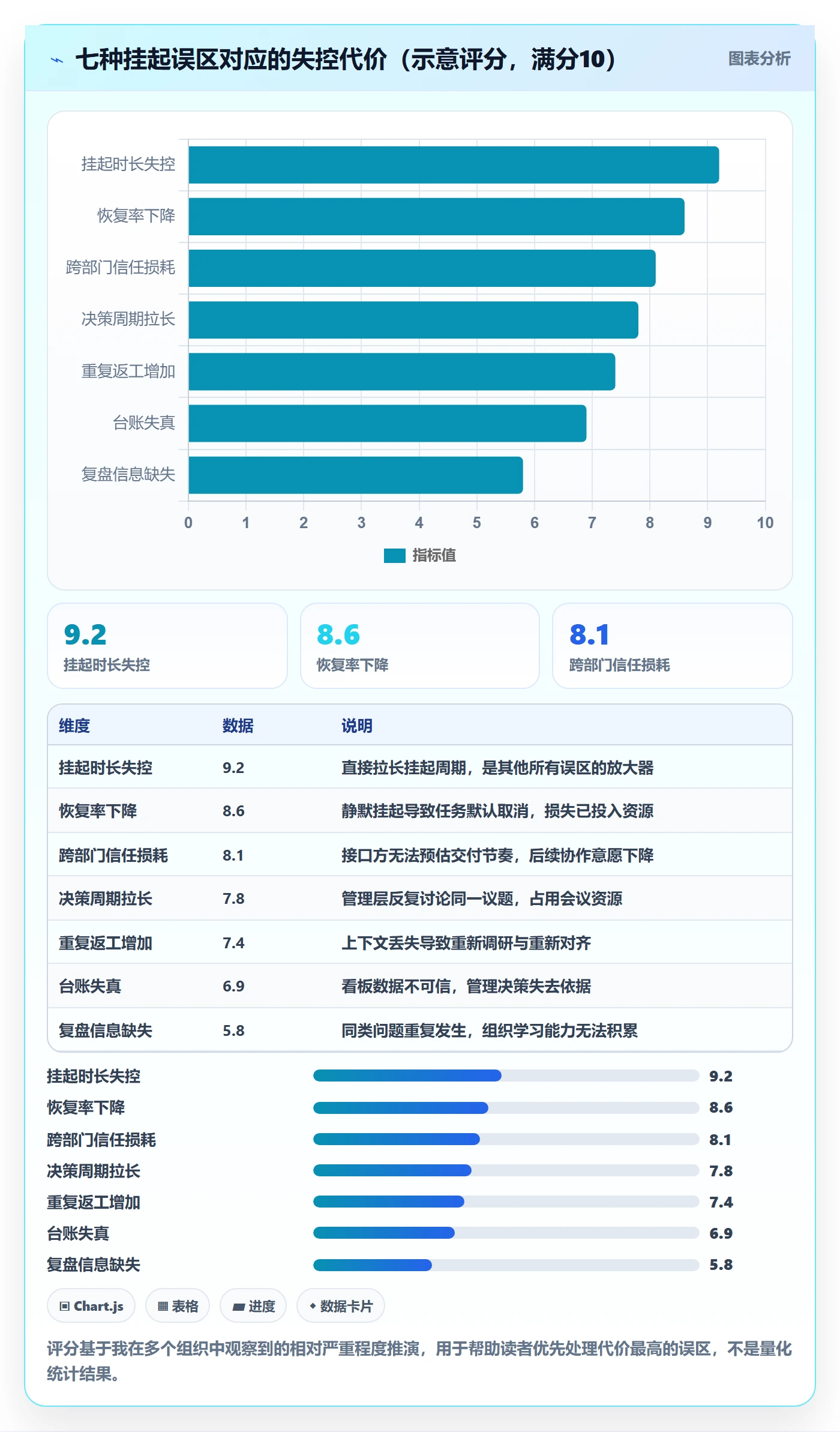Click the 6.9 value beside progress bar
Viewport: 840px width, 1432px height.
point(721,1233)
